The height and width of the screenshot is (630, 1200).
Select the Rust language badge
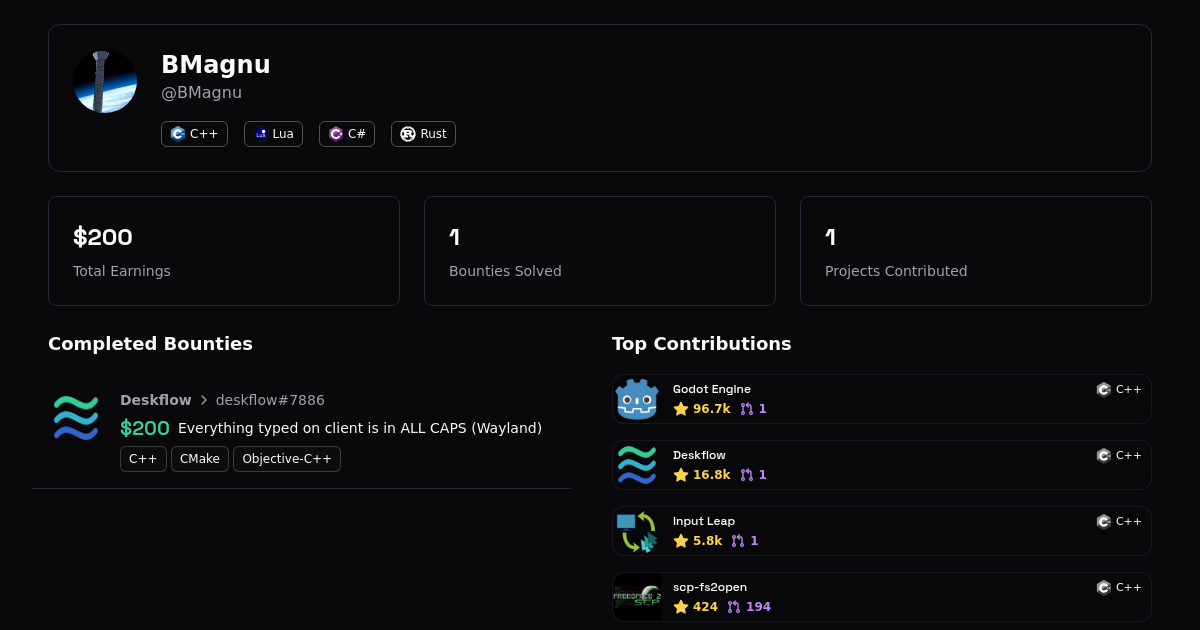click(423, 134)
